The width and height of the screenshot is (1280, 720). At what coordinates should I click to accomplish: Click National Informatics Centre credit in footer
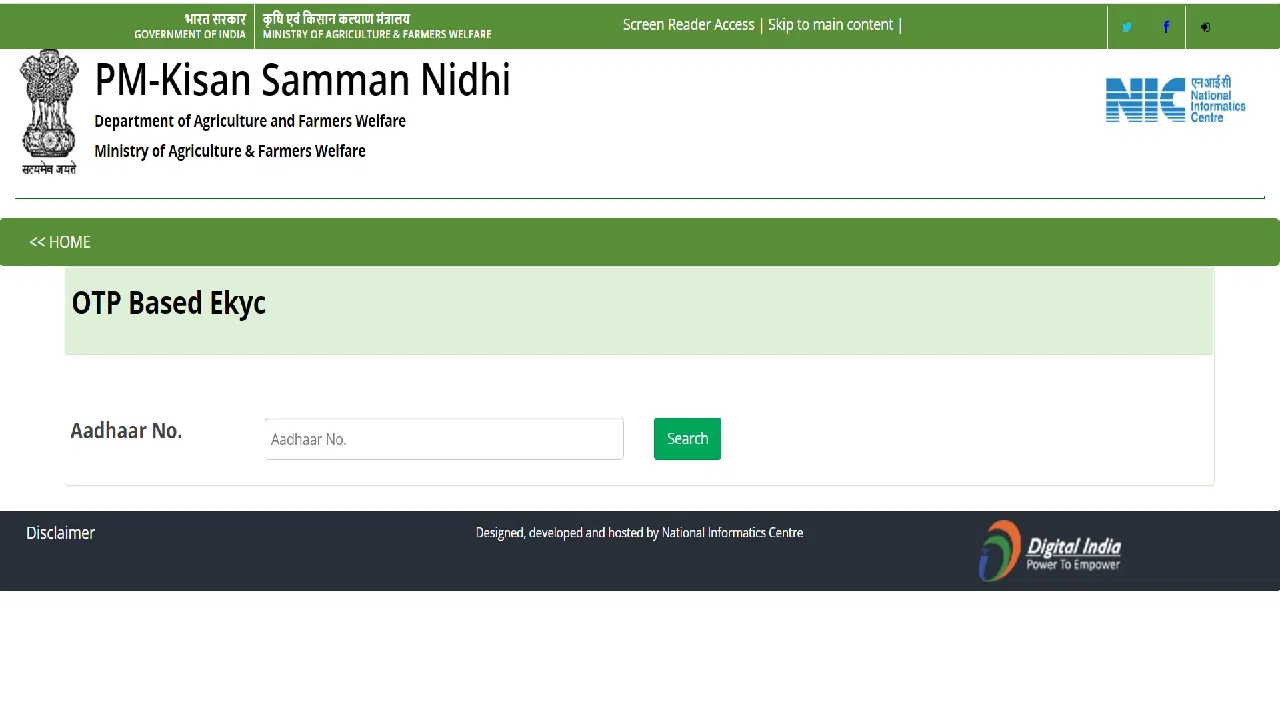point(732,532)
